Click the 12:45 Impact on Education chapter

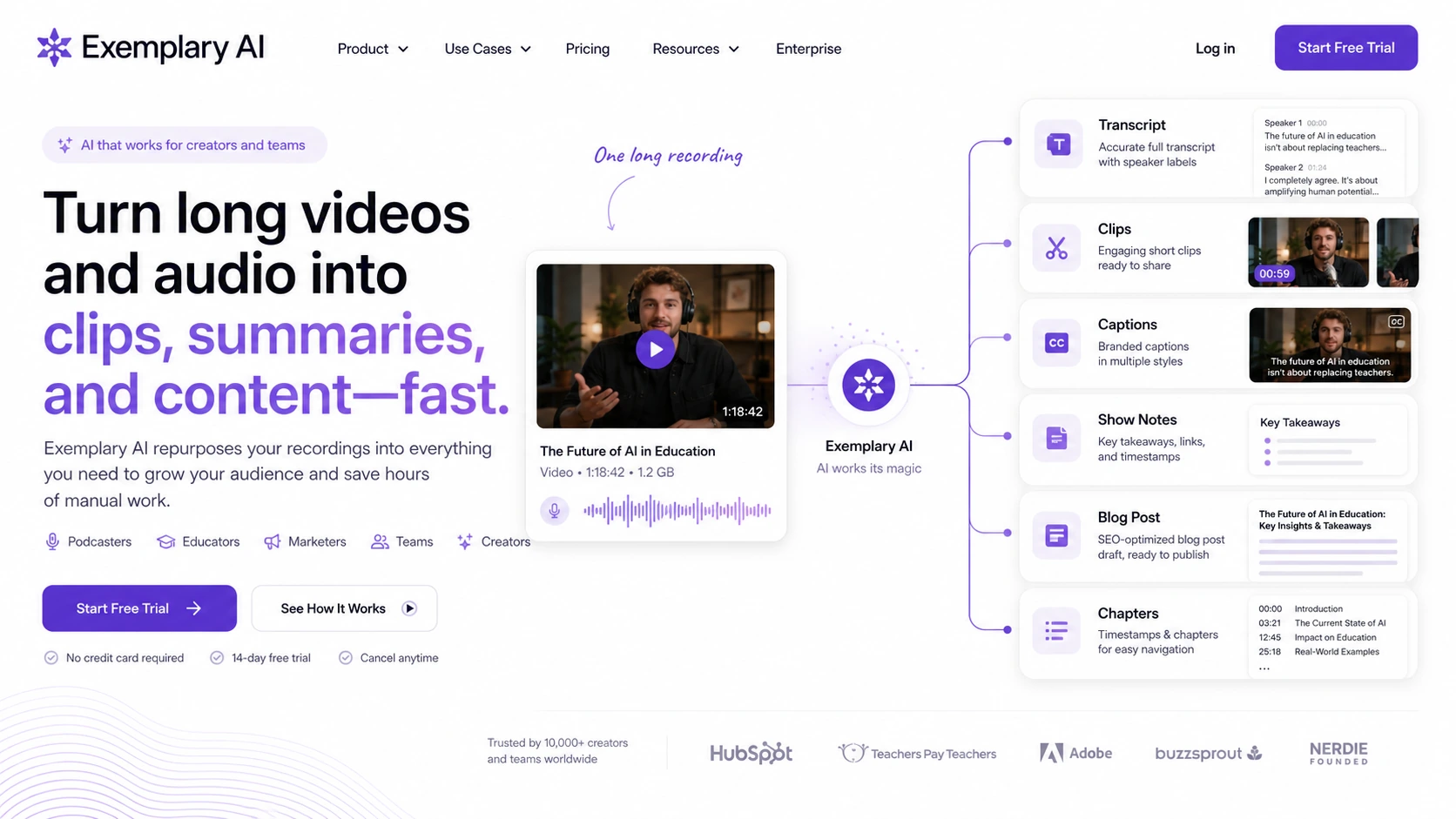(x=1317, y=638)
